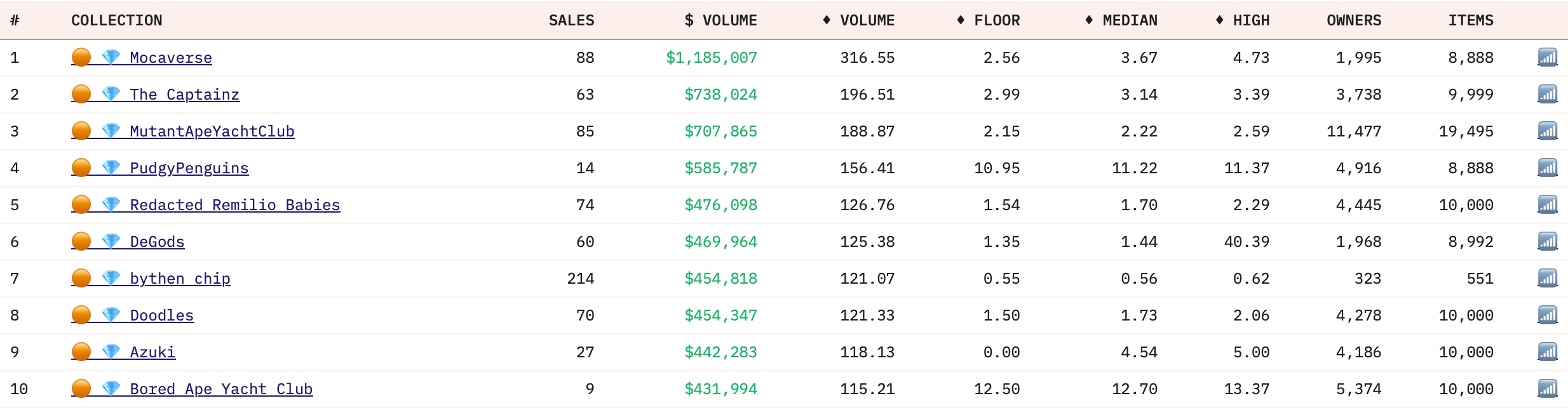Click the OWNERS column header

[x=1353, y=20]
